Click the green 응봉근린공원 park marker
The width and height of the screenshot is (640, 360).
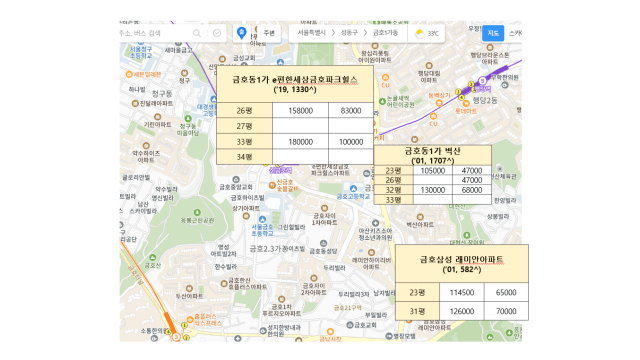197,212
